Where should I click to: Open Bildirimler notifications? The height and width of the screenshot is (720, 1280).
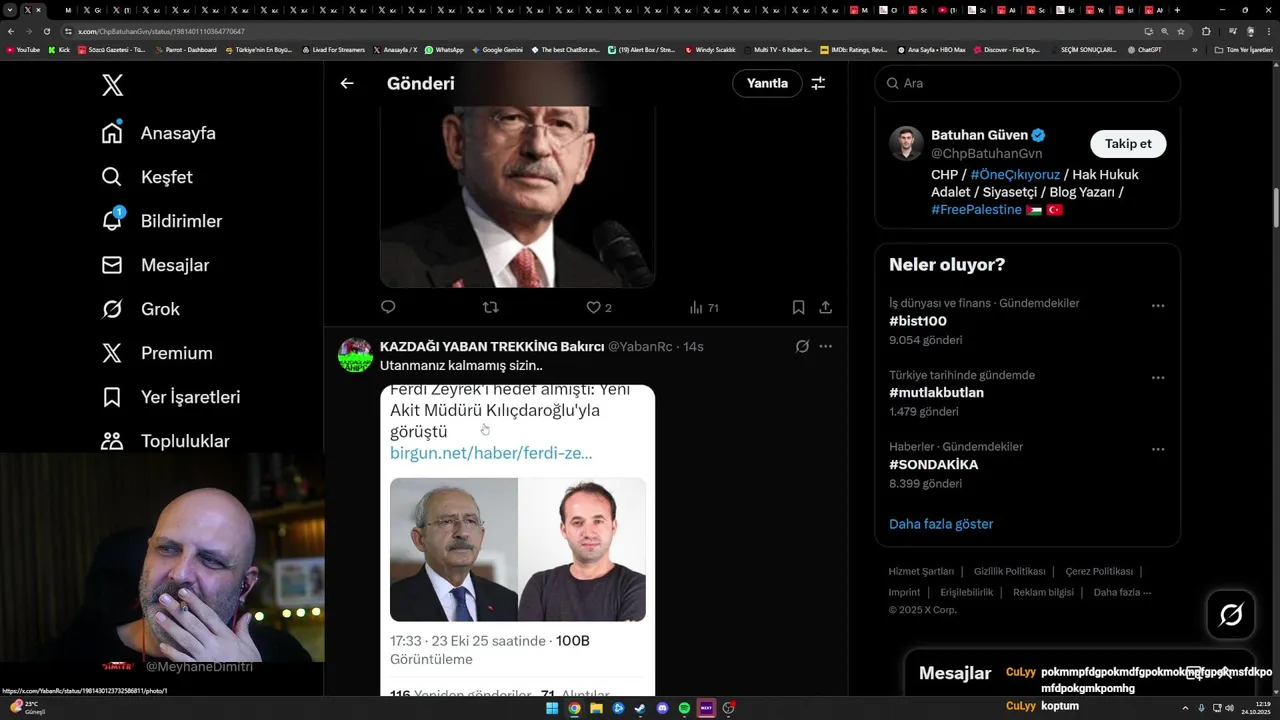coord(162,221)
